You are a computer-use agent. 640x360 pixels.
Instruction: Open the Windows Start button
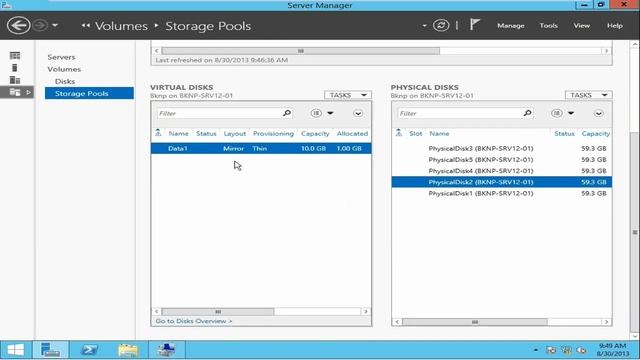16,350
